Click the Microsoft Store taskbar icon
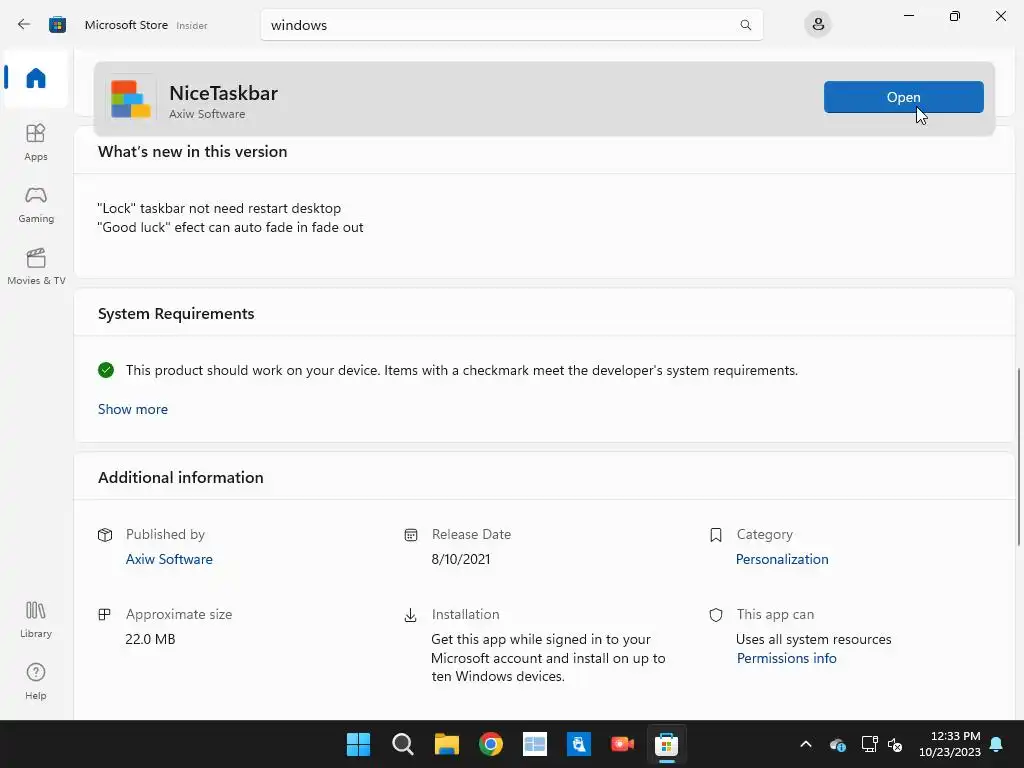 667,744
